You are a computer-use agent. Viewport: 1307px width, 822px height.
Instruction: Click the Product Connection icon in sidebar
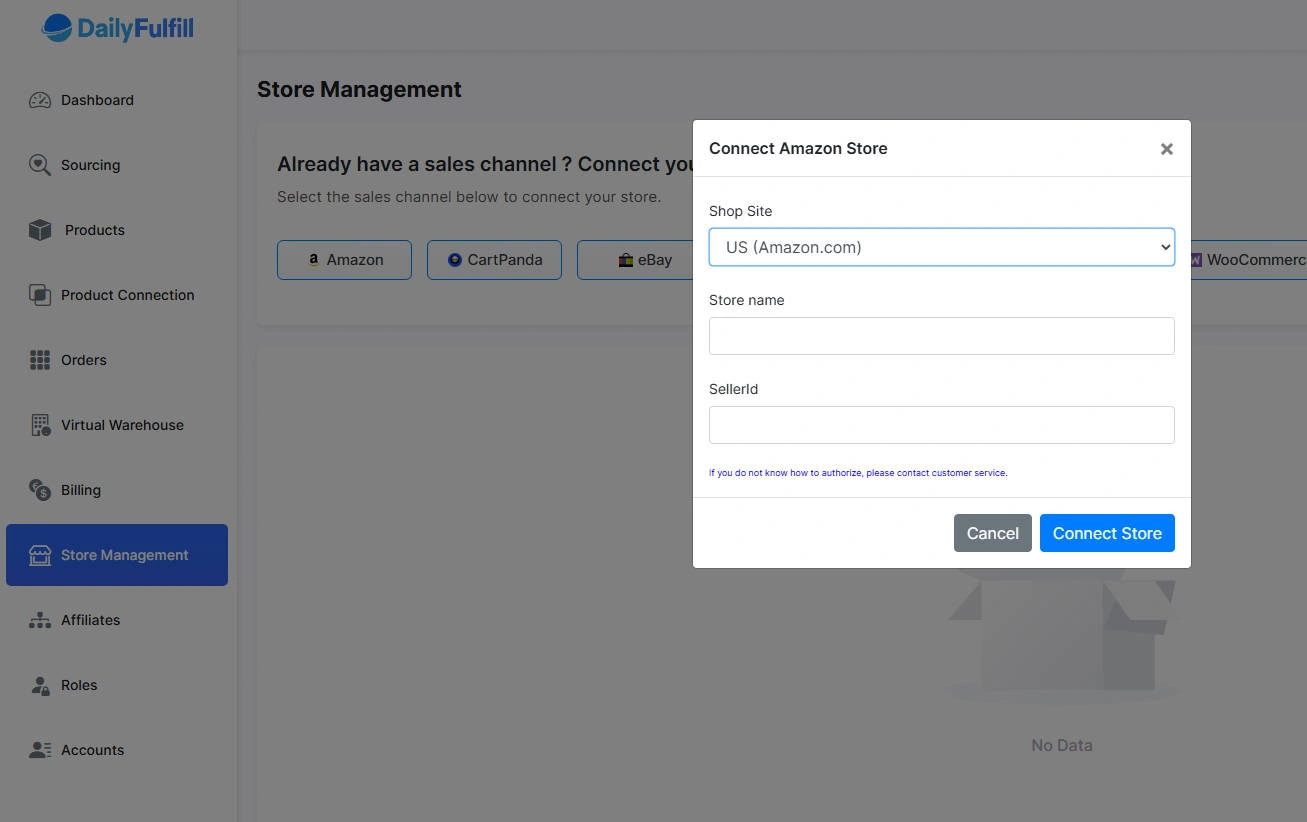[40, 295]
